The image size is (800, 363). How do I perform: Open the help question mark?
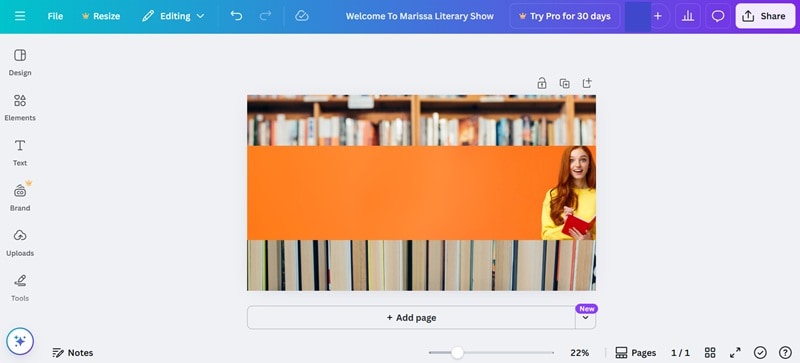tap(785, 353)
